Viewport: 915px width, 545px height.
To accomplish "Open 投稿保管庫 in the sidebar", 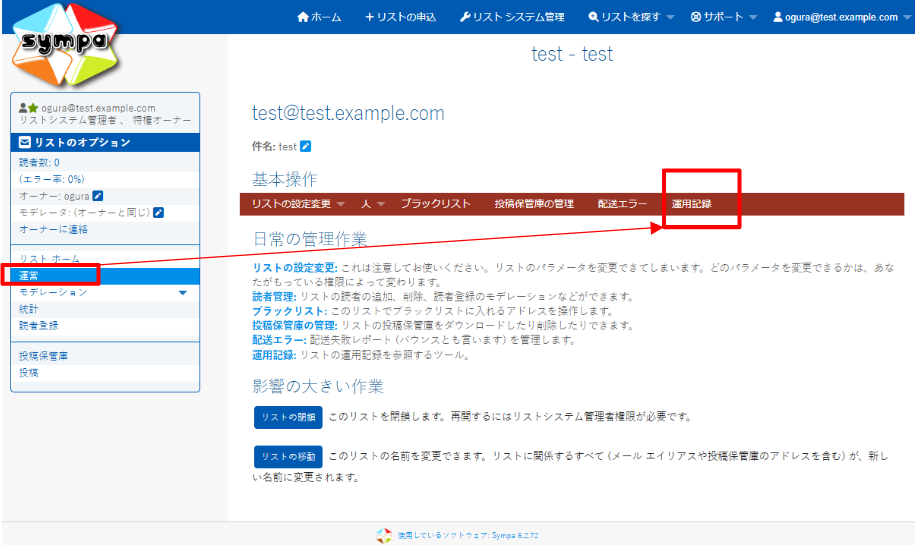I will pos(43,356).
